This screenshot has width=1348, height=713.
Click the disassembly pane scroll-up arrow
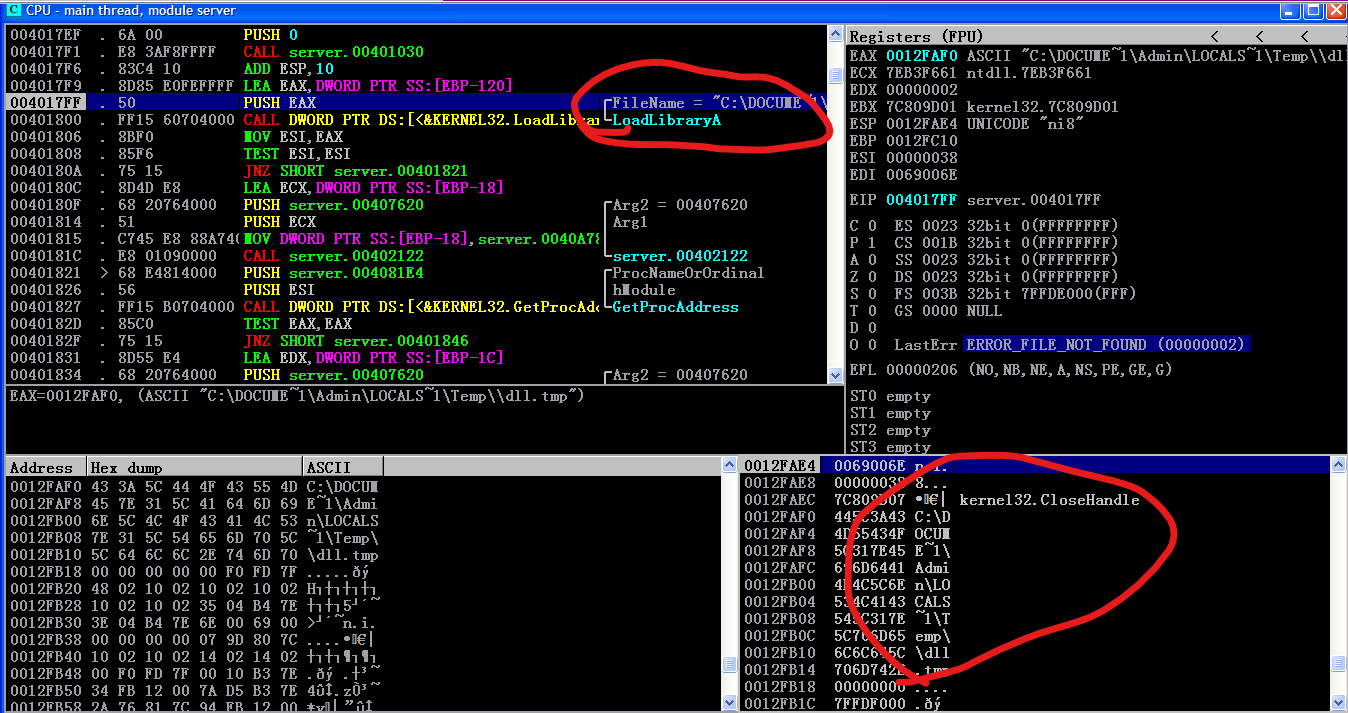point(835,34)
